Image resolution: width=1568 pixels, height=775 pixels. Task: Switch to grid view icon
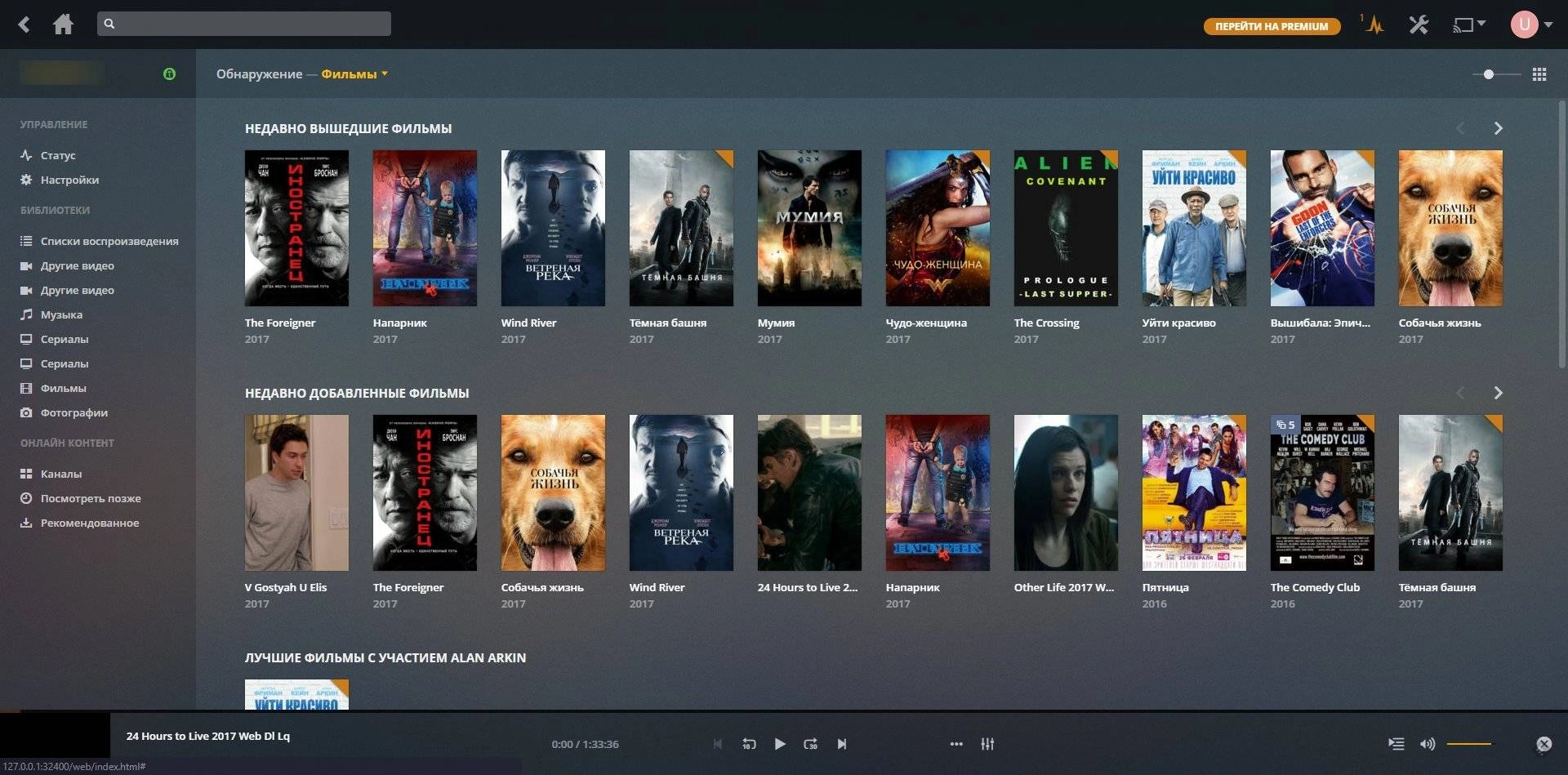[x=1539, y=74]
